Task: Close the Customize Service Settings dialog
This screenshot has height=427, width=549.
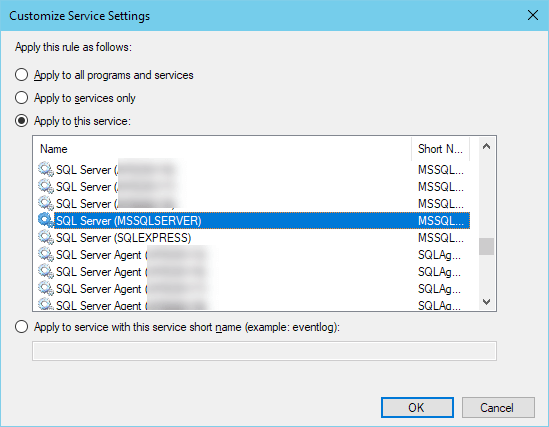Action: (x=533, y=15)
